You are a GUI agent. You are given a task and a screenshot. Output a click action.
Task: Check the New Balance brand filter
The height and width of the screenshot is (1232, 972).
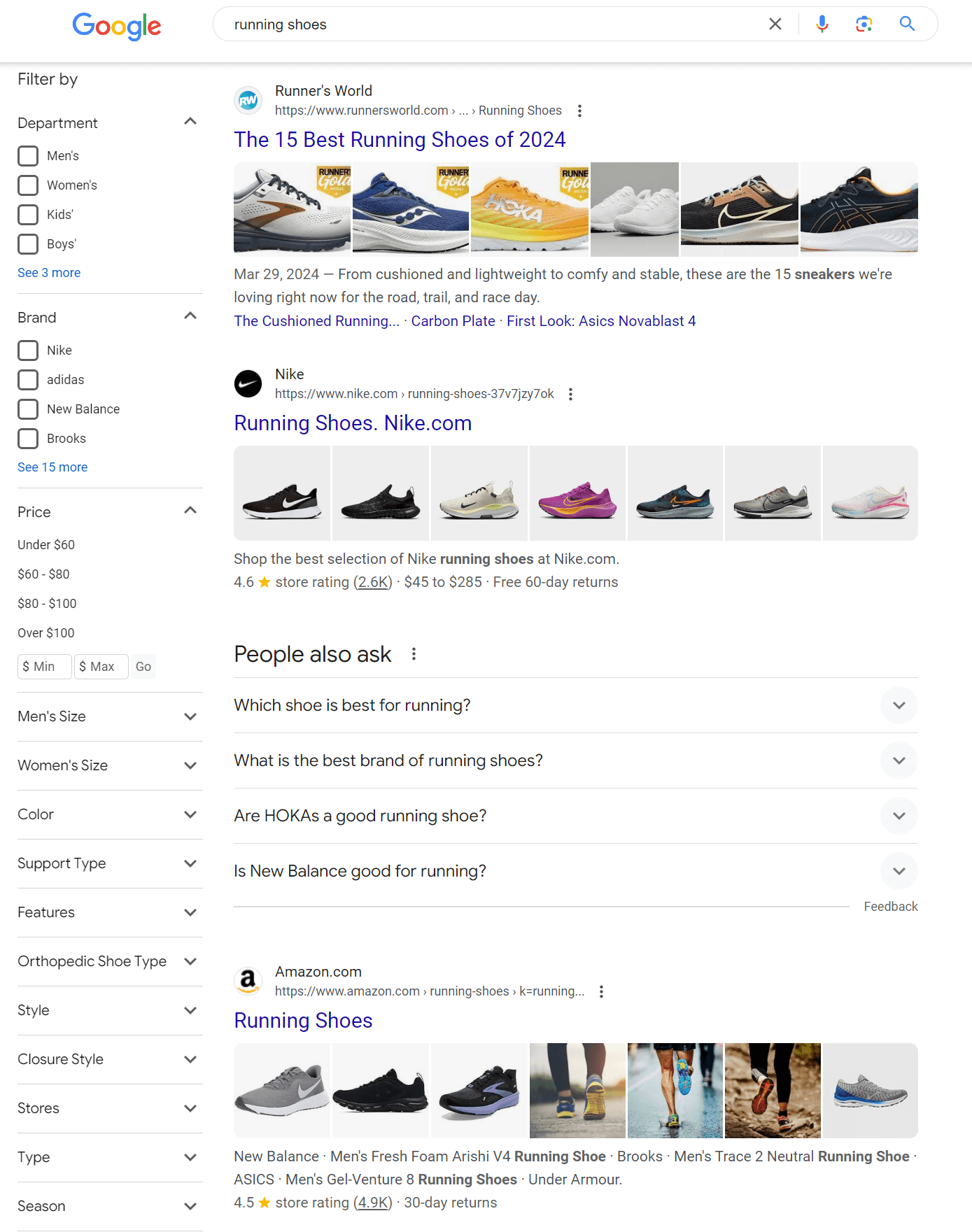pyautogui.click(x=28, y=409)
